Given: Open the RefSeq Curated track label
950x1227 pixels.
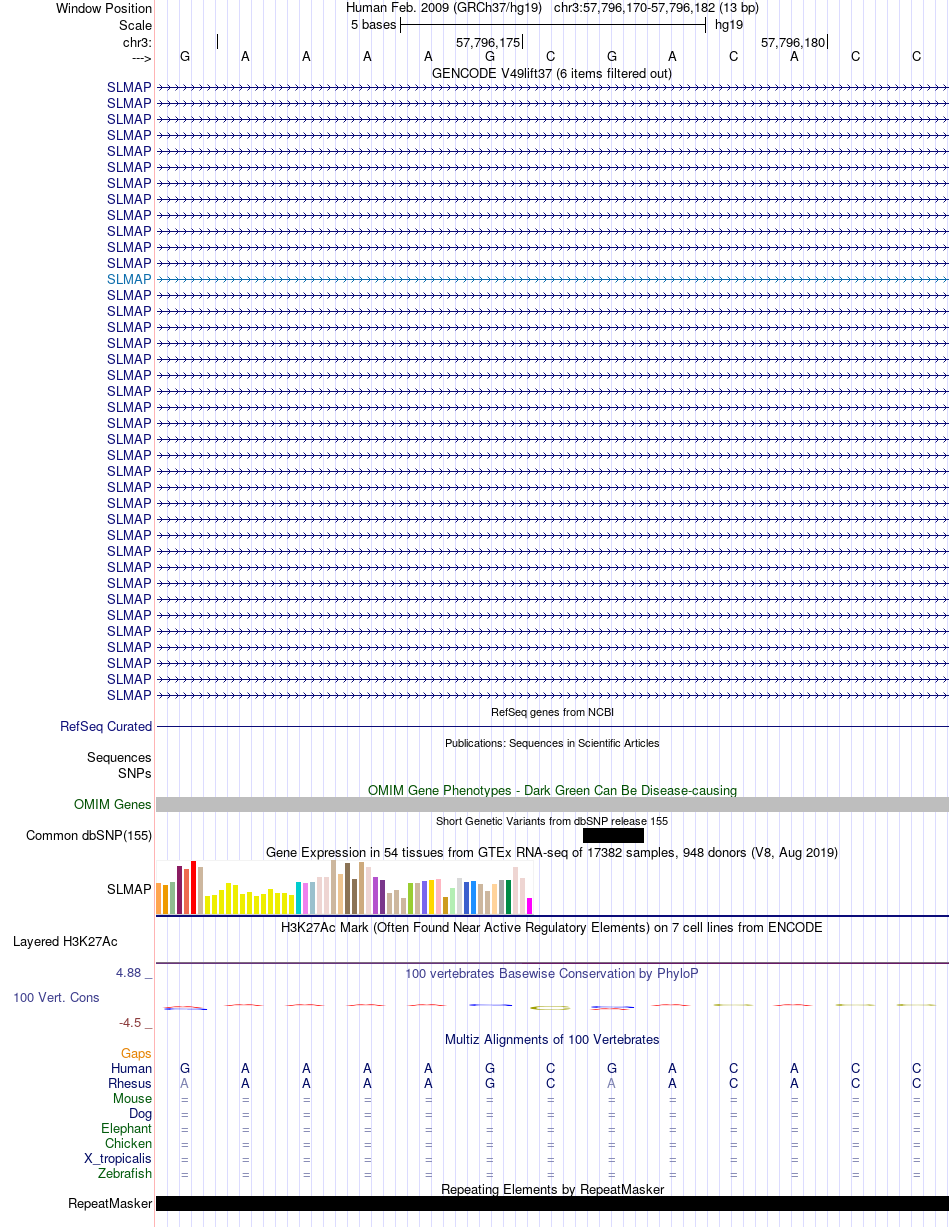Looking at the screenshot, I should click(106, 727).
